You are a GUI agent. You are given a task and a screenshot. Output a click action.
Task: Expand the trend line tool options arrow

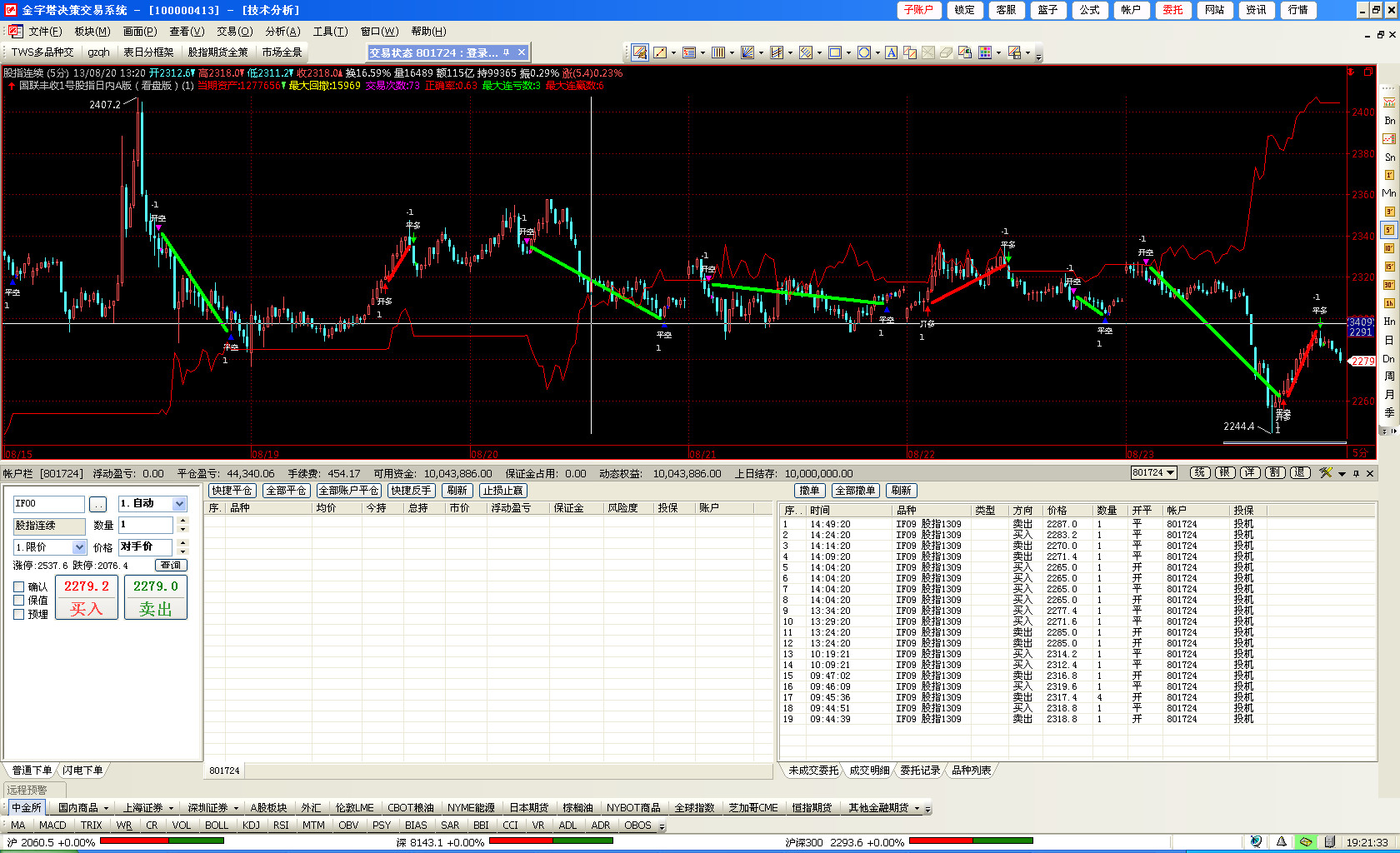pyautogui.click(x=673, y=53)
